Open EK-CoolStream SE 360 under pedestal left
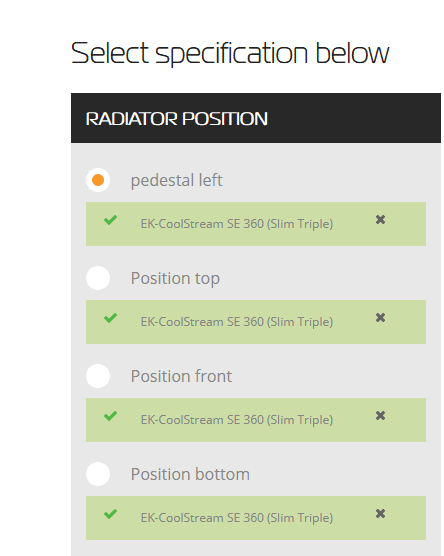 point(237,224)
